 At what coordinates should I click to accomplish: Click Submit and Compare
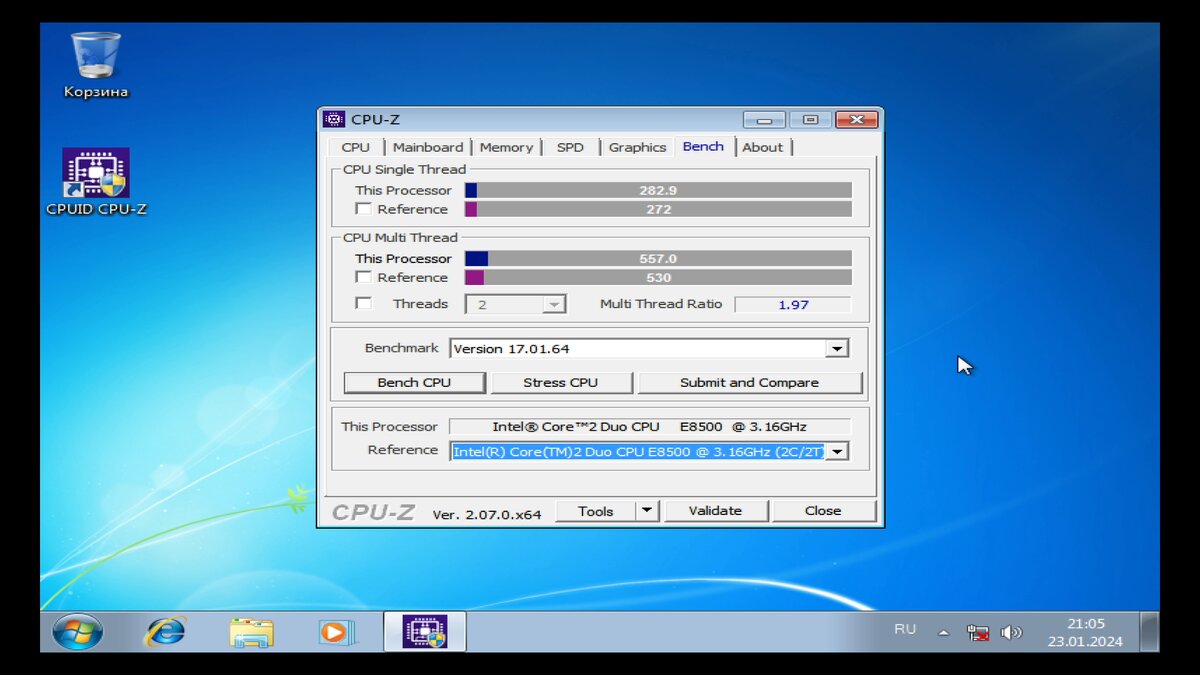[x=749, y=383]
